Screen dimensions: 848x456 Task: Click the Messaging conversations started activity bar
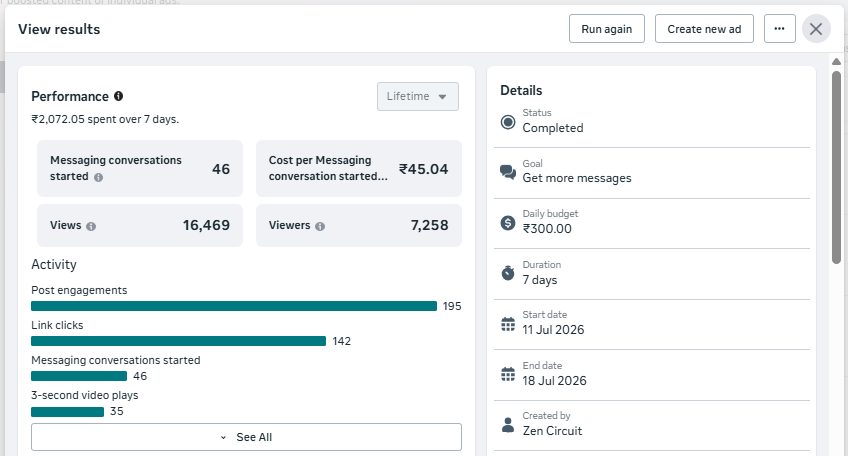[79, 376]
